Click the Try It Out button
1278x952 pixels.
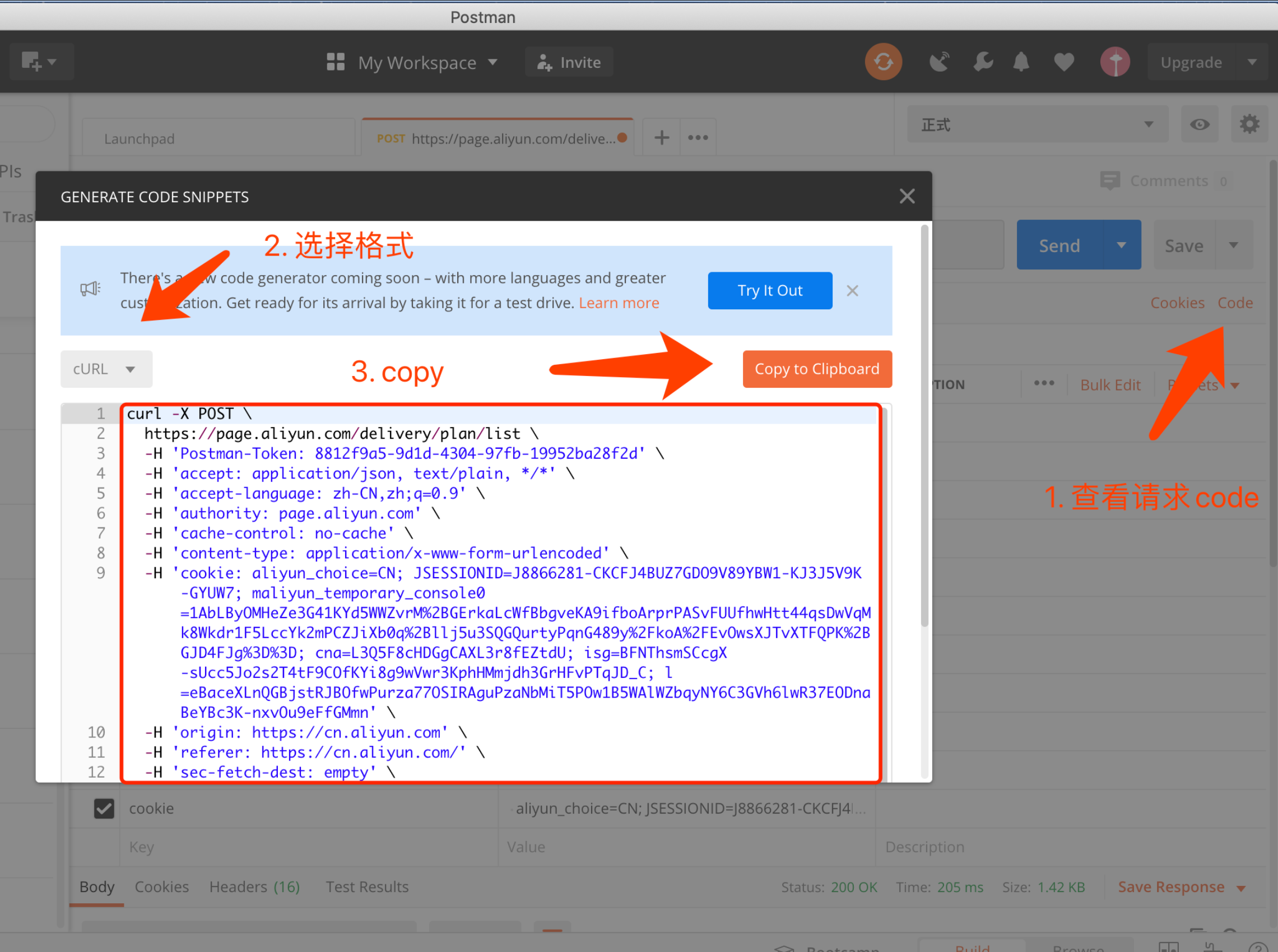pos(769,291)
